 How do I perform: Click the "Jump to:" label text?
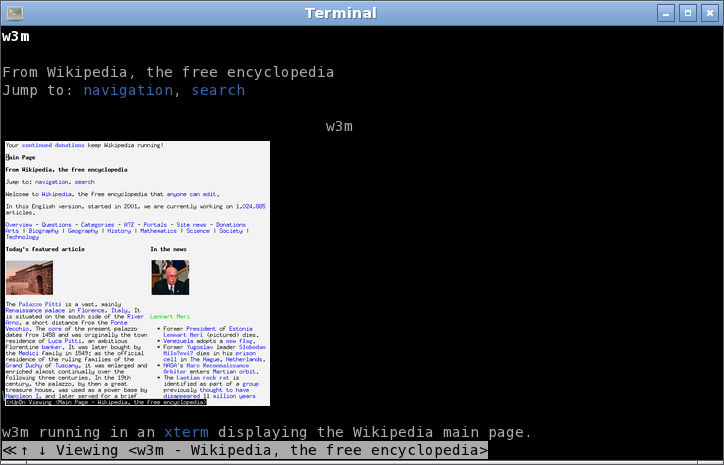38,90
